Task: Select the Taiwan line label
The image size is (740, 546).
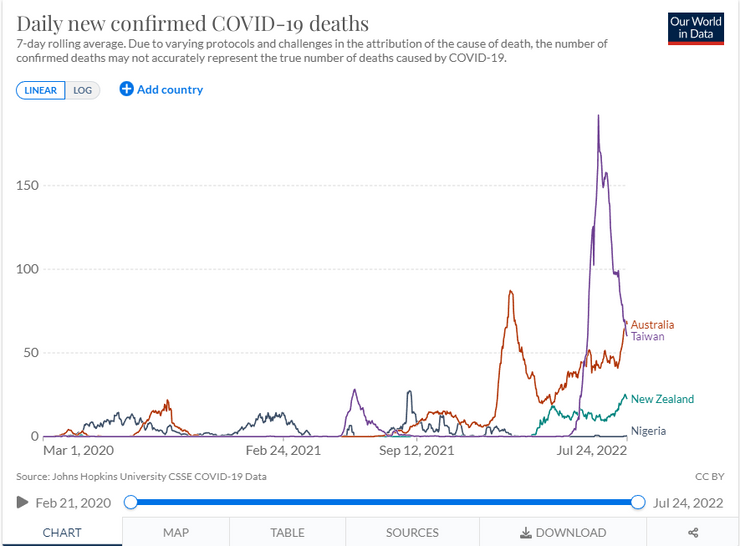Action: [x=648, y=336]
